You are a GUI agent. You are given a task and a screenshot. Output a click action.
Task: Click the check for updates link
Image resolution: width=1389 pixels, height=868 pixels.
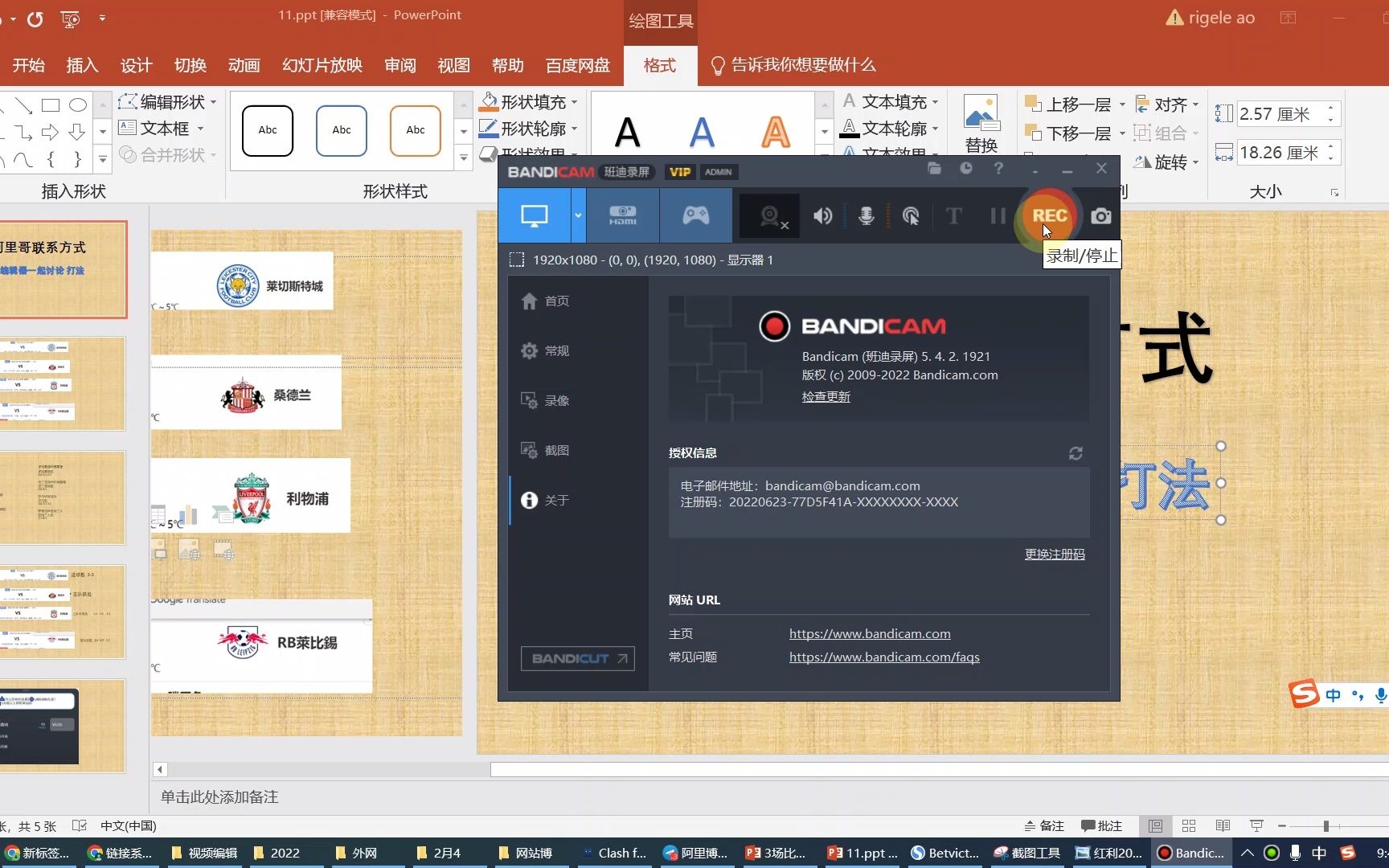click(x=826, y=396)
